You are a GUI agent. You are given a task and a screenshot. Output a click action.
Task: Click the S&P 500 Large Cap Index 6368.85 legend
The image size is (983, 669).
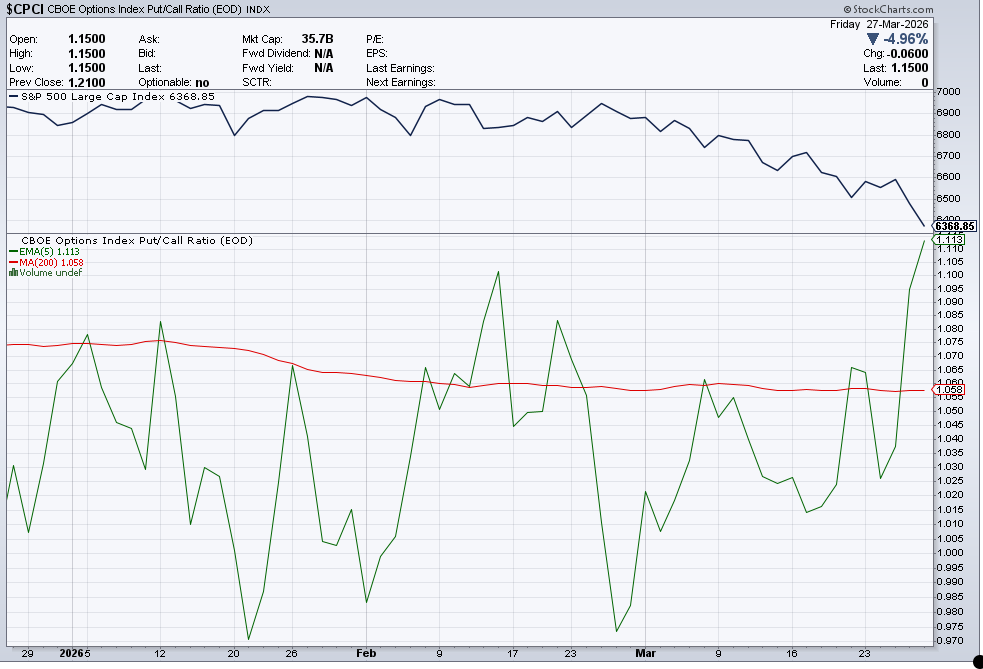(118, 97)
